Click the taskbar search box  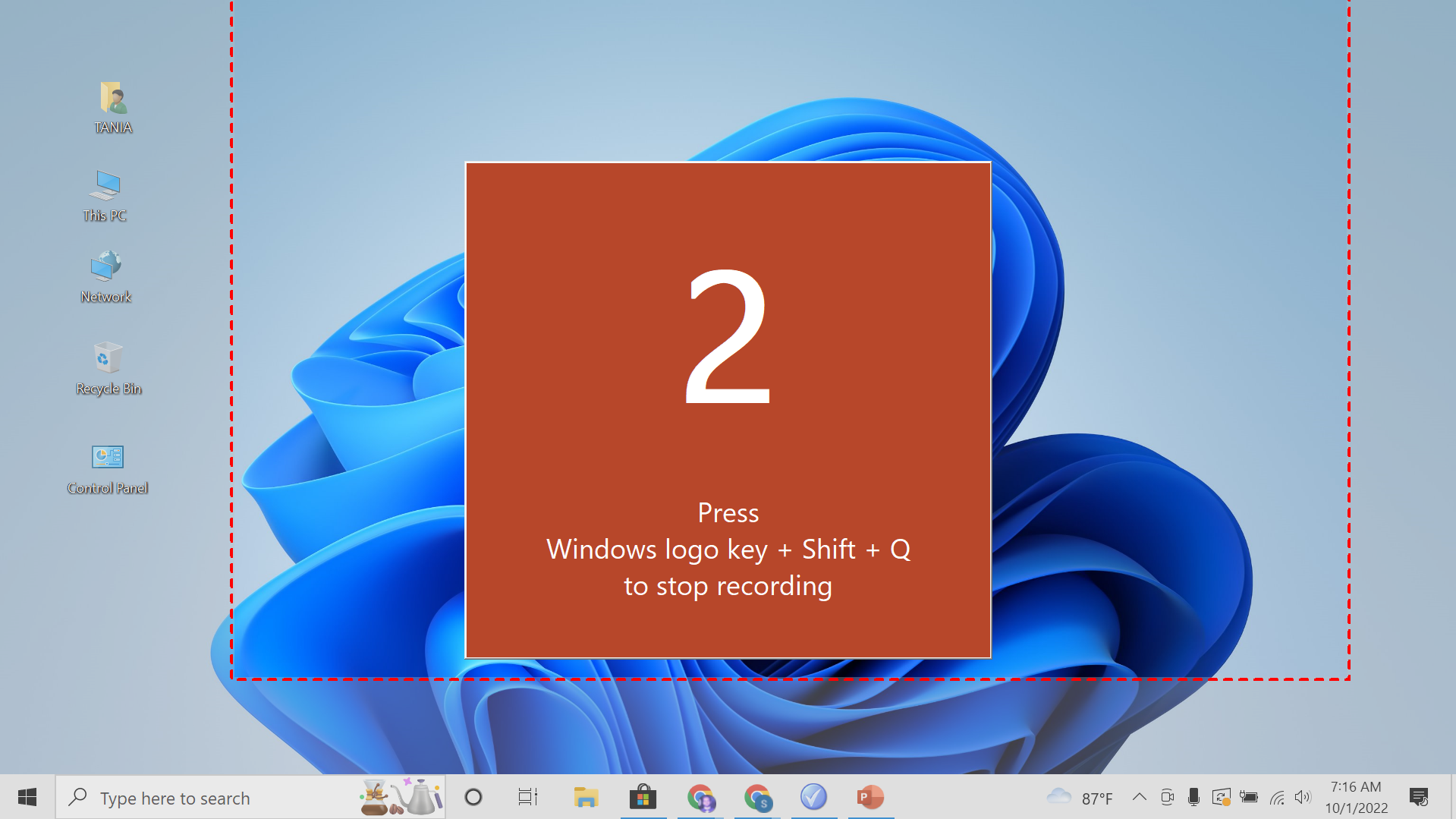pos(250,797)
